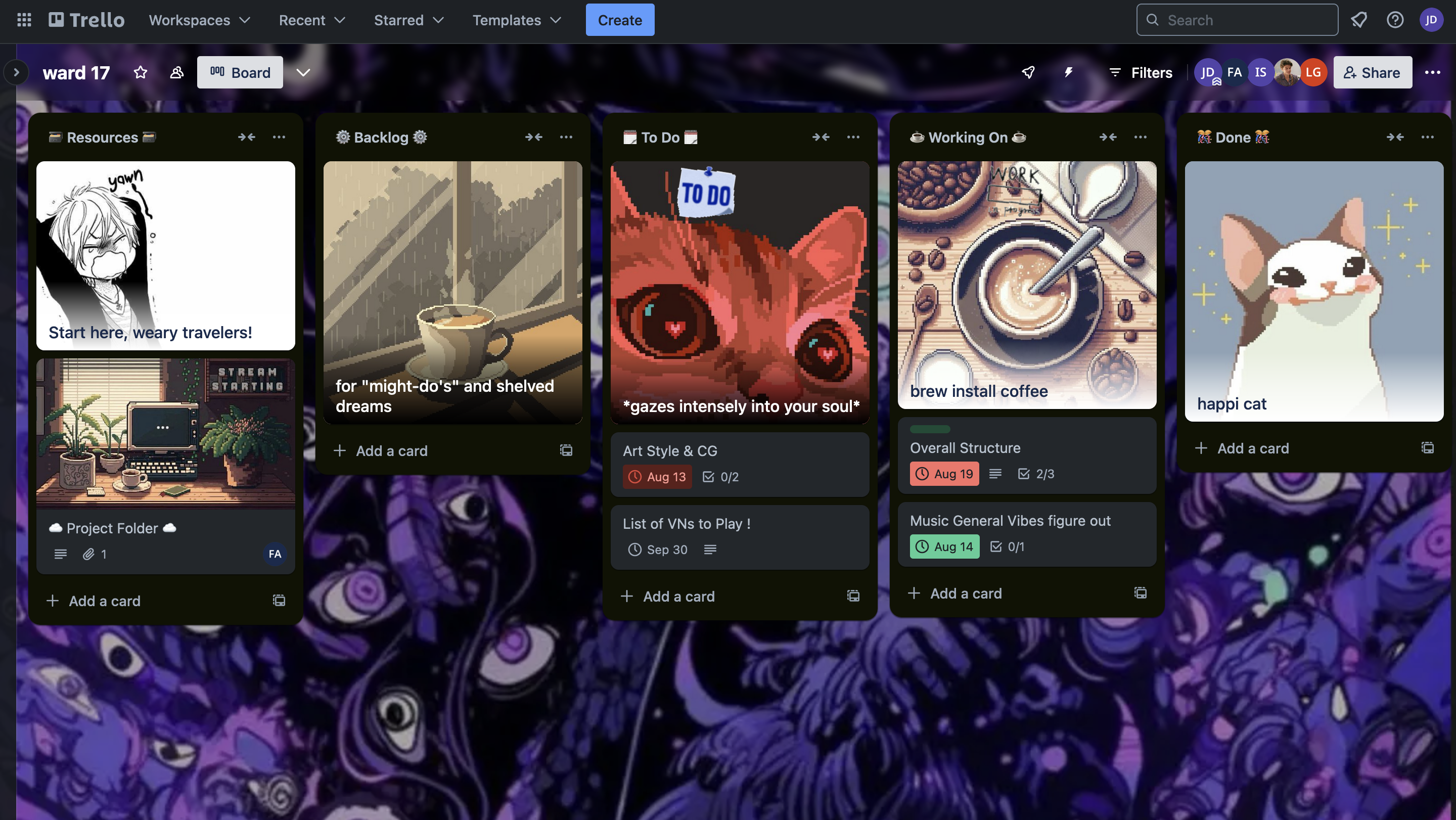Expand the Templates dropdown
The width and height of the screenshot is (1456, 820).
pos(516,20)
